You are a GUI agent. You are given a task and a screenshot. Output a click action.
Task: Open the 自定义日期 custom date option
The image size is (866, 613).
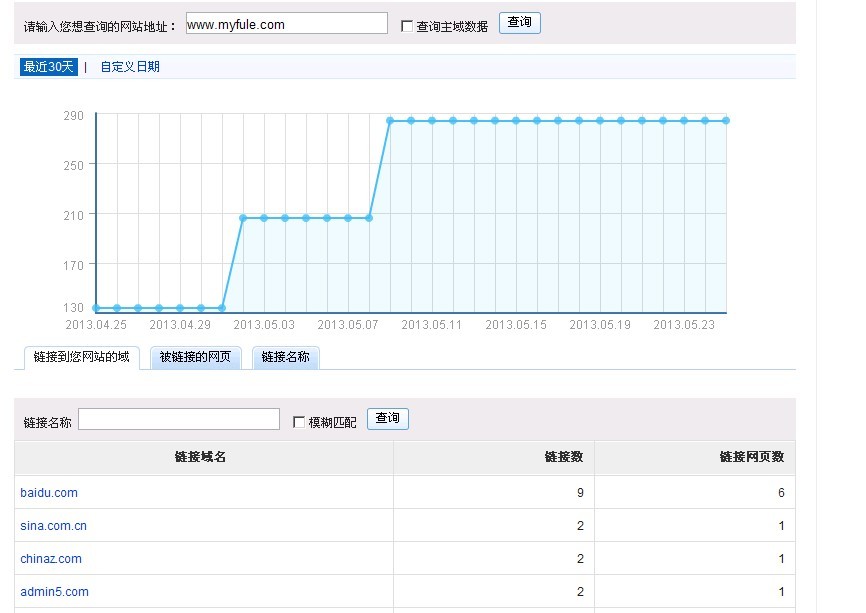[x=130, y=67]
